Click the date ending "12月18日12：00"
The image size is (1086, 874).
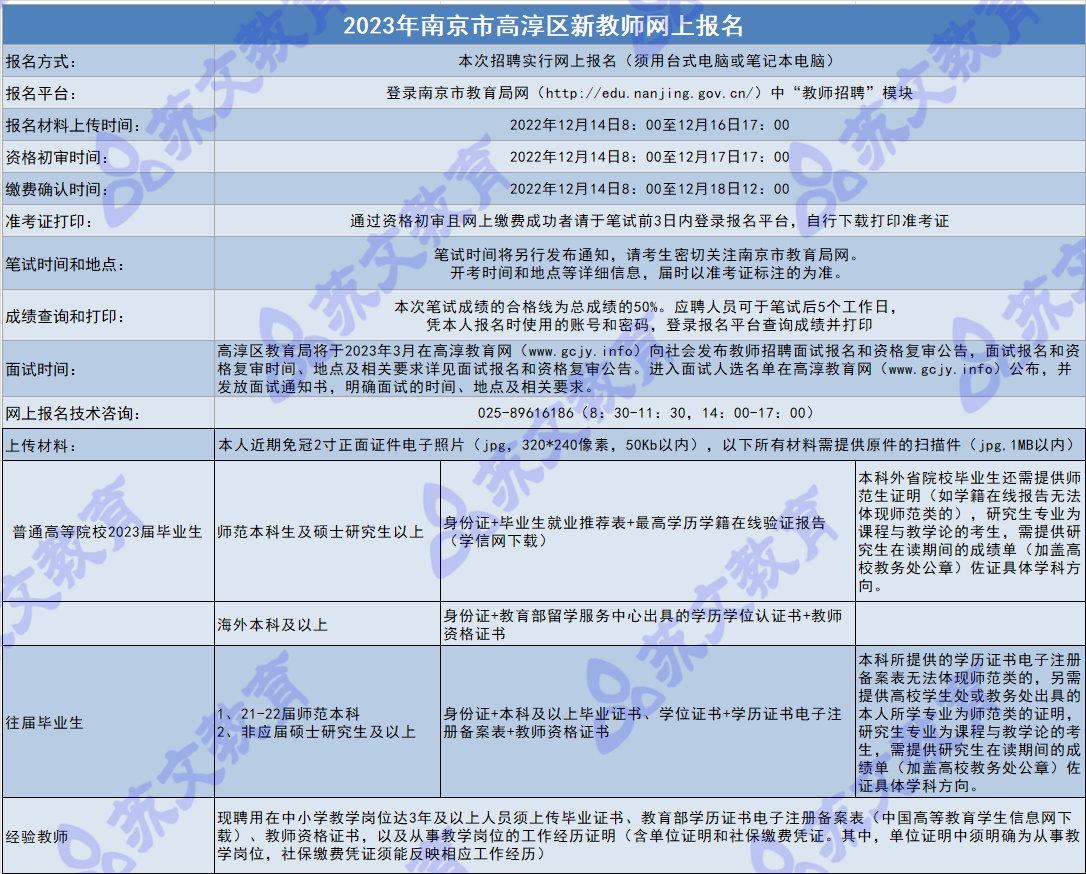(650, 189)
